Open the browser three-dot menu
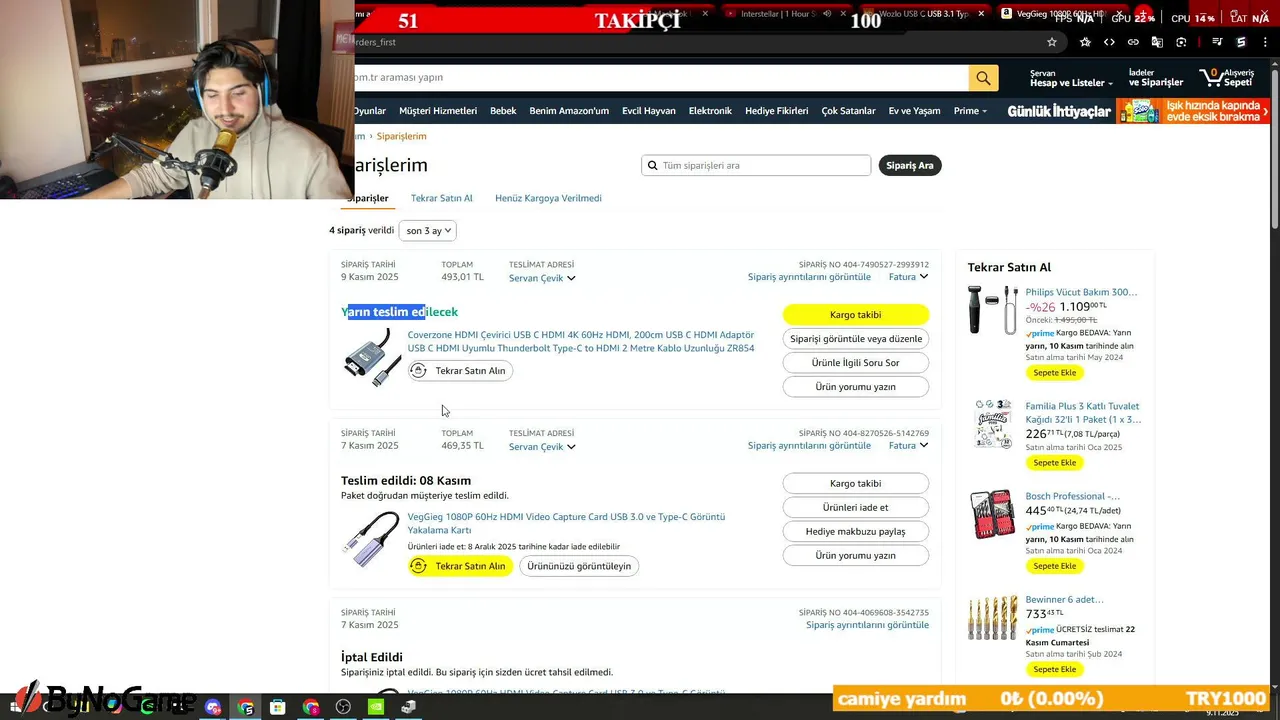1280x720 pixels. tap(1265, 42)
